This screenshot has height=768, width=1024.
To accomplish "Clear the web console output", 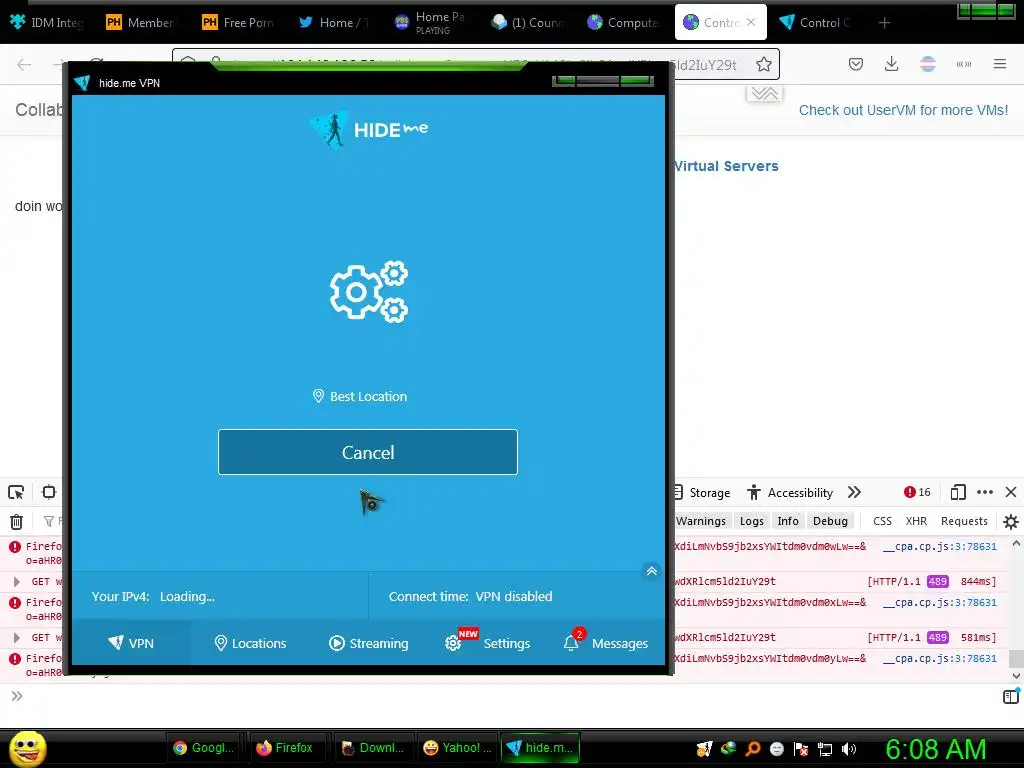I will click(16, 521).
